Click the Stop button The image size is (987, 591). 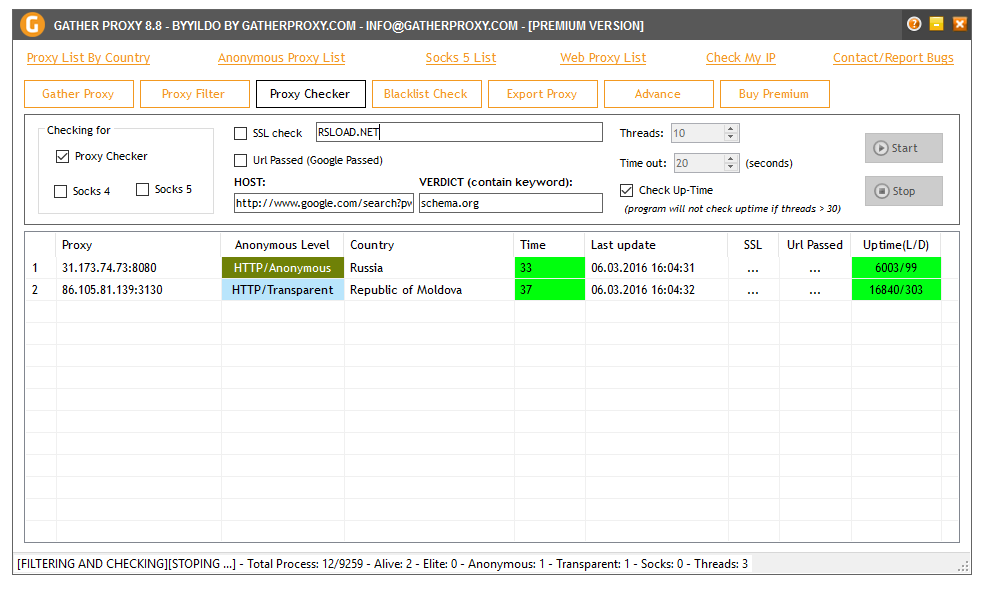click(903, 191)
